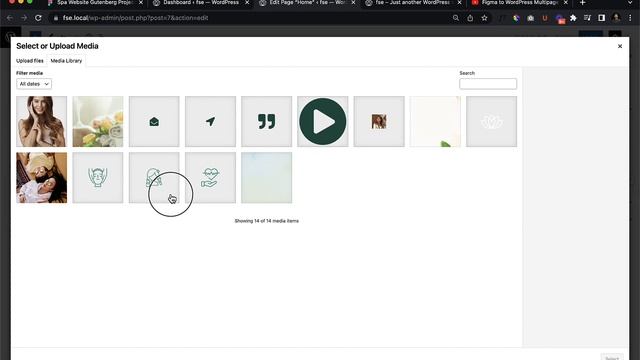Image resolution: width=640 pixels, height=360 pixels.
Task: Select the flowers and candle thumbnail
Action: 98,121
